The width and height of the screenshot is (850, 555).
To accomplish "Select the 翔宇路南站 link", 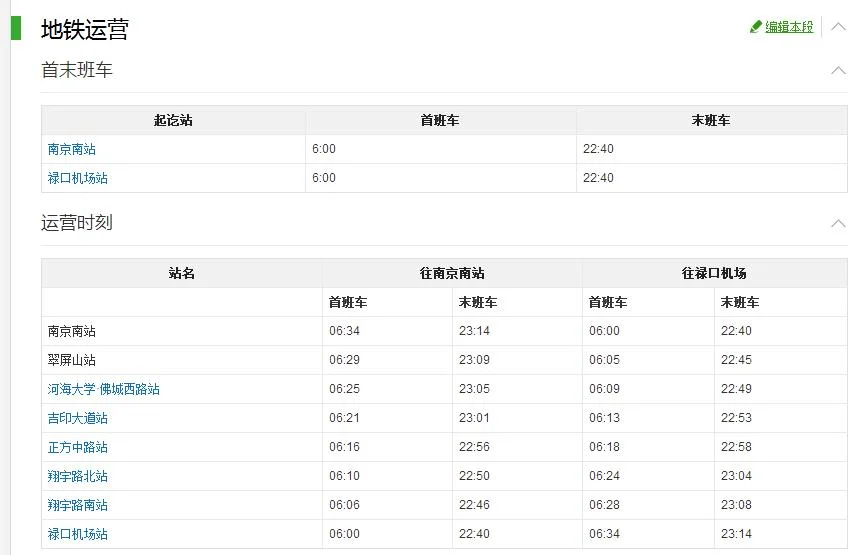I will tap(78, 505).
